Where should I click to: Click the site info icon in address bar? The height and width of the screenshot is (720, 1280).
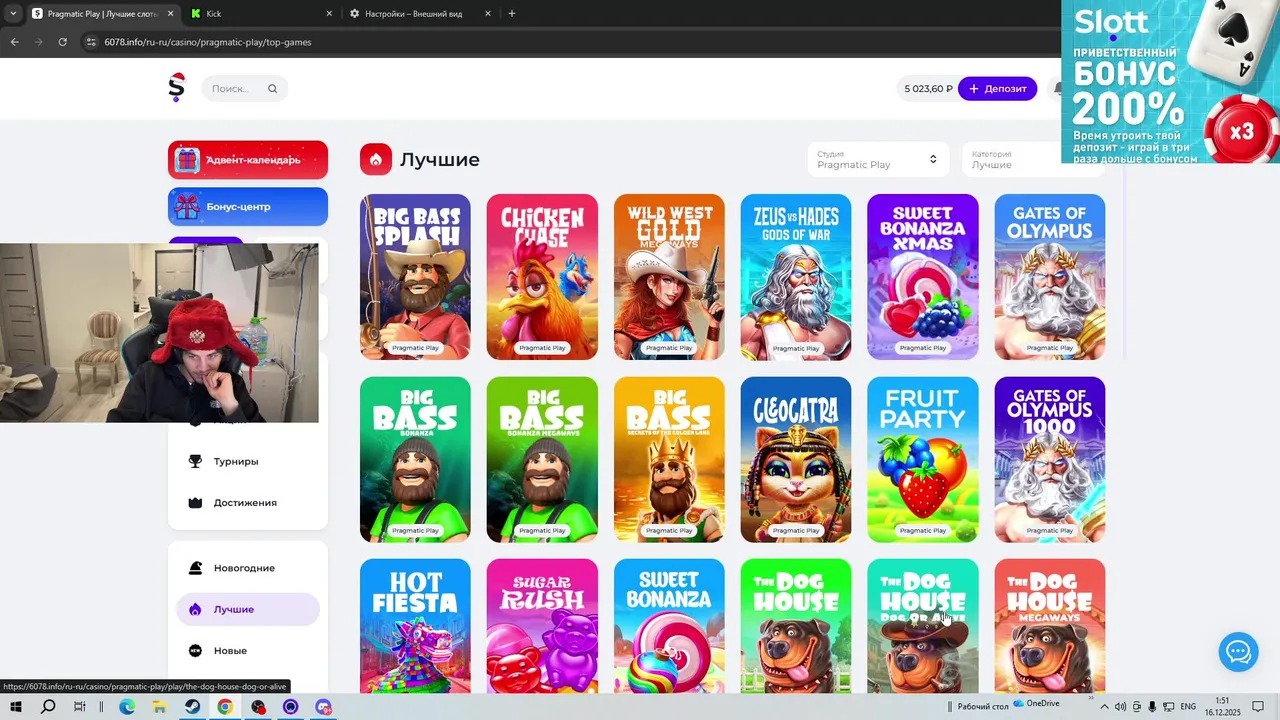(x=91, y=42)
